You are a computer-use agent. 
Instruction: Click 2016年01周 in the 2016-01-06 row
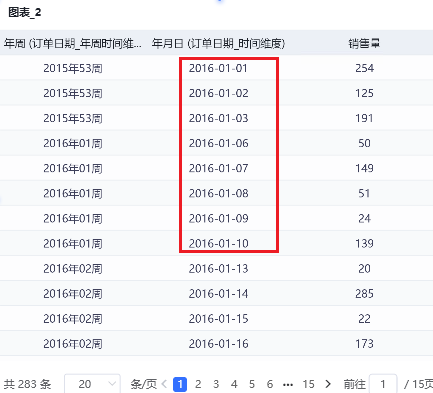(73, 143)
